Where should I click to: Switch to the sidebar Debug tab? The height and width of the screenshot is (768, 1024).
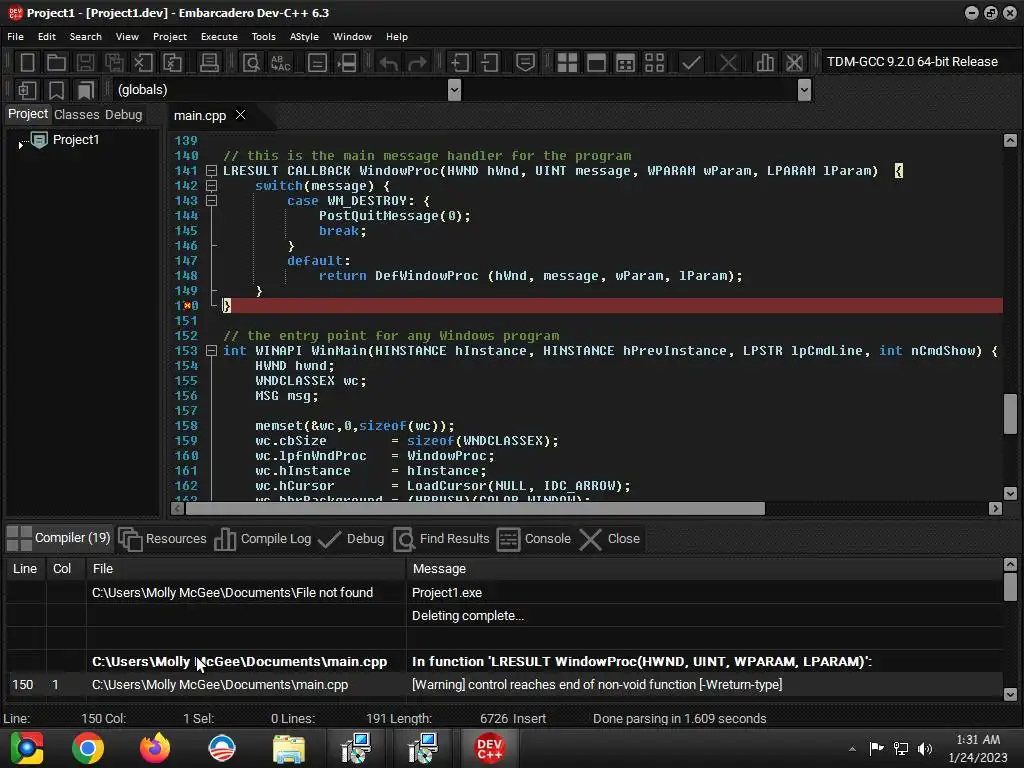123,114
